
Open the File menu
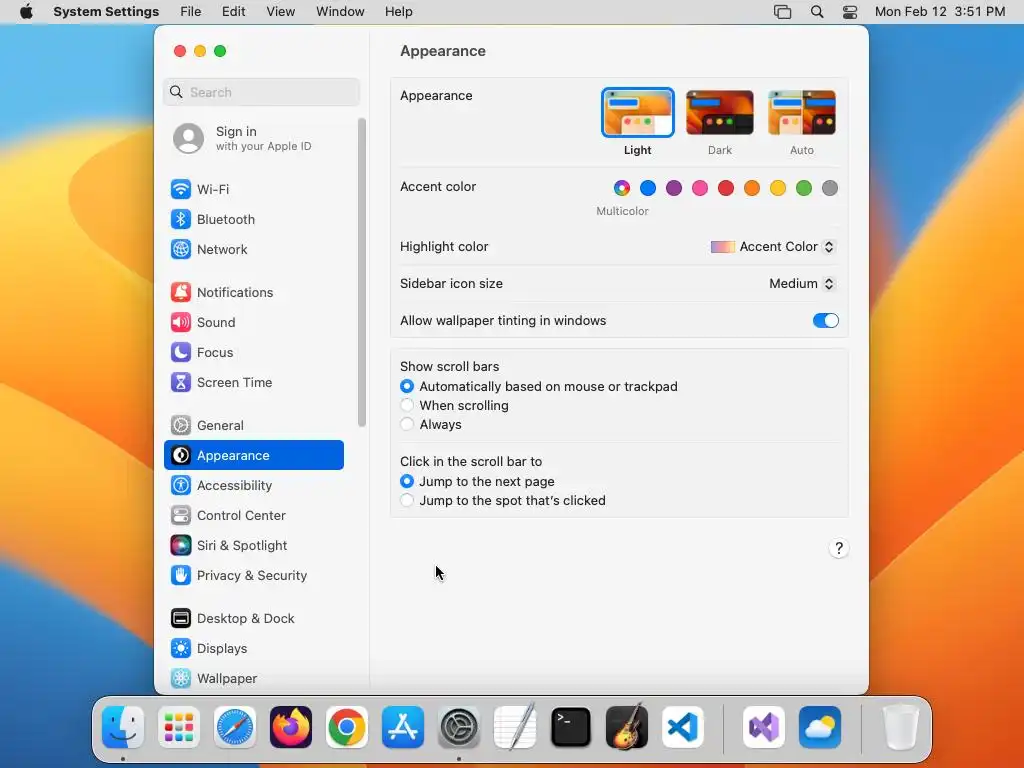pos(191,12)
